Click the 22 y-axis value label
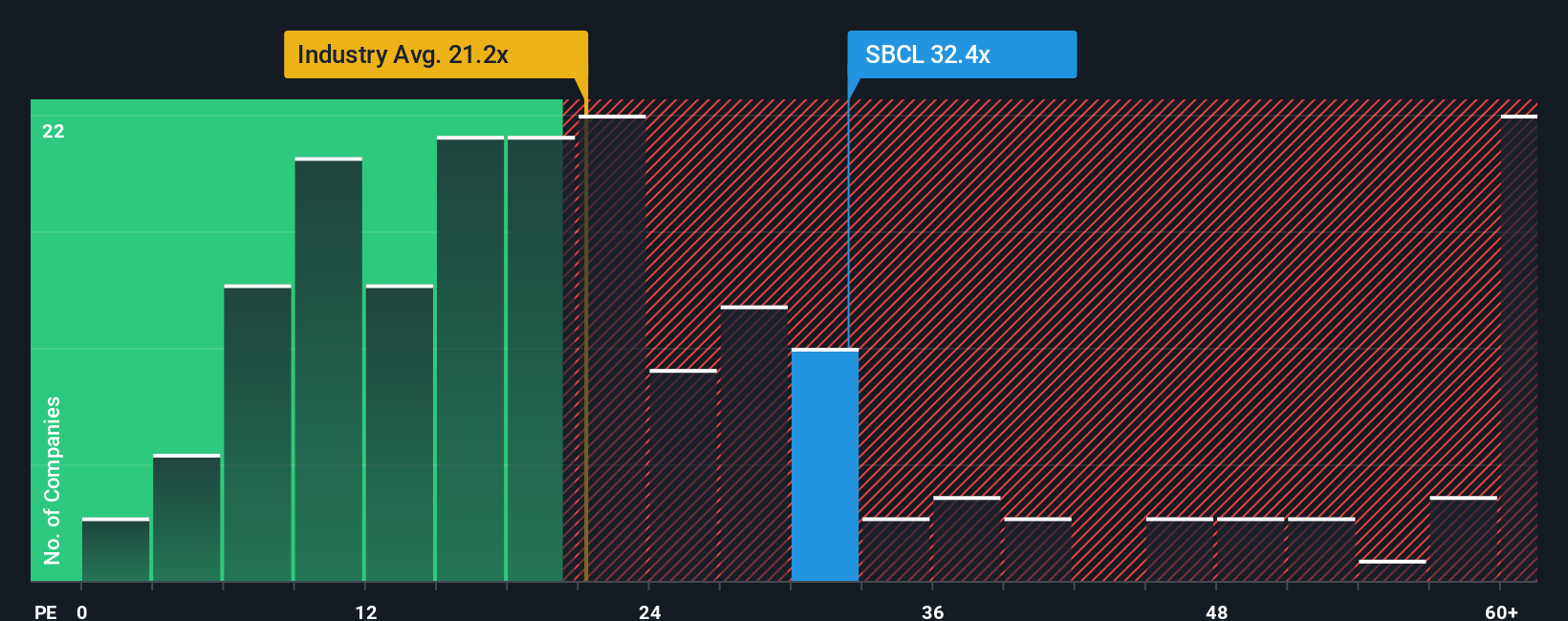The width and height of the screenshot is (1568, 621). (54, 131)
